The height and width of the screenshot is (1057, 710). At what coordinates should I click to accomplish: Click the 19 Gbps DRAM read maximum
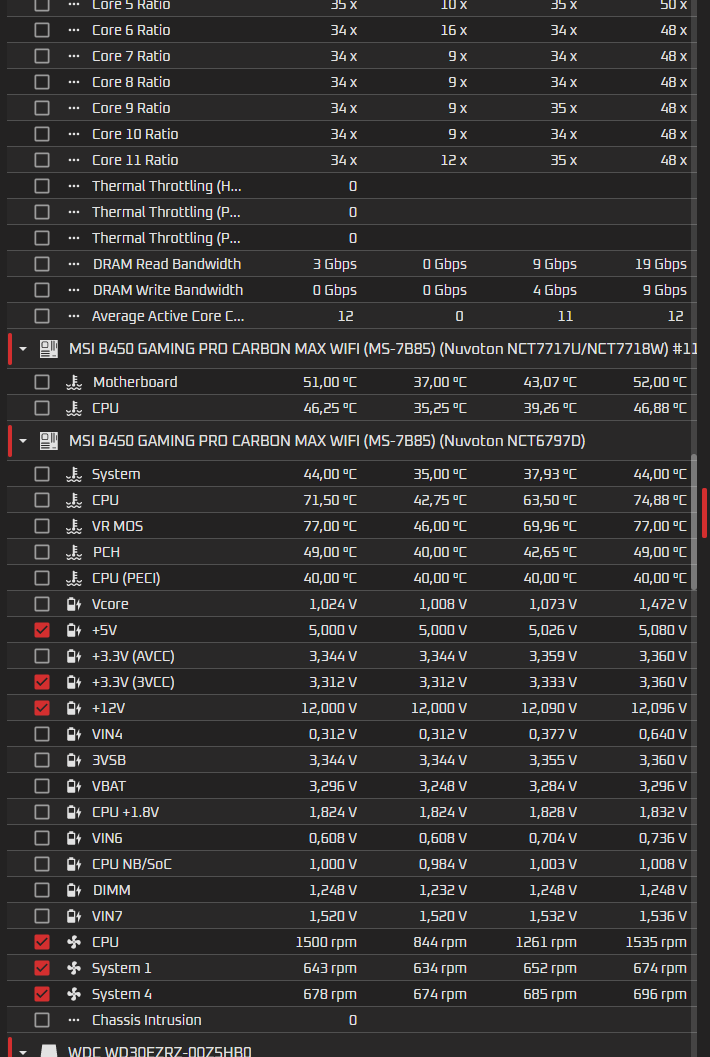coord(661,264)
